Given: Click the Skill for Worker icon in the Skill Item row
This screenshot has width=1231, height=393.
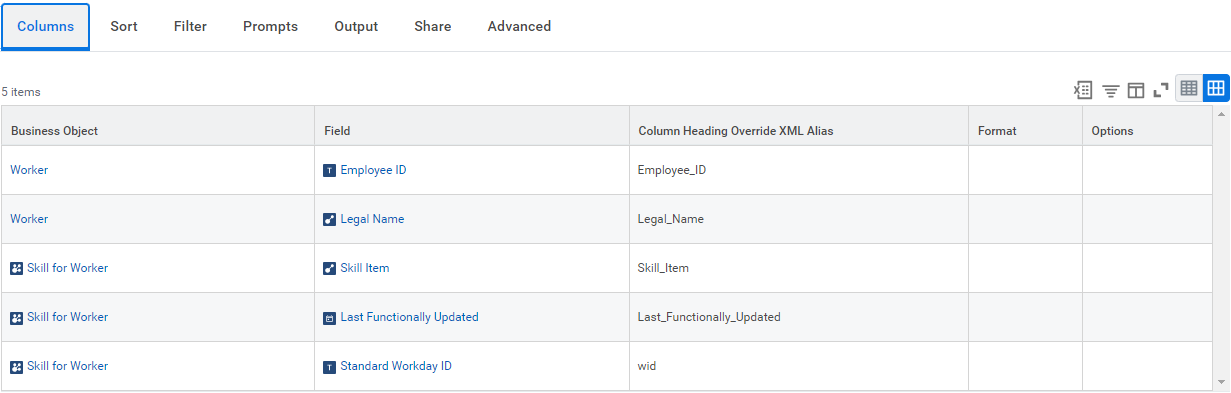Looking at the screenshot, I should click(16, 269).
